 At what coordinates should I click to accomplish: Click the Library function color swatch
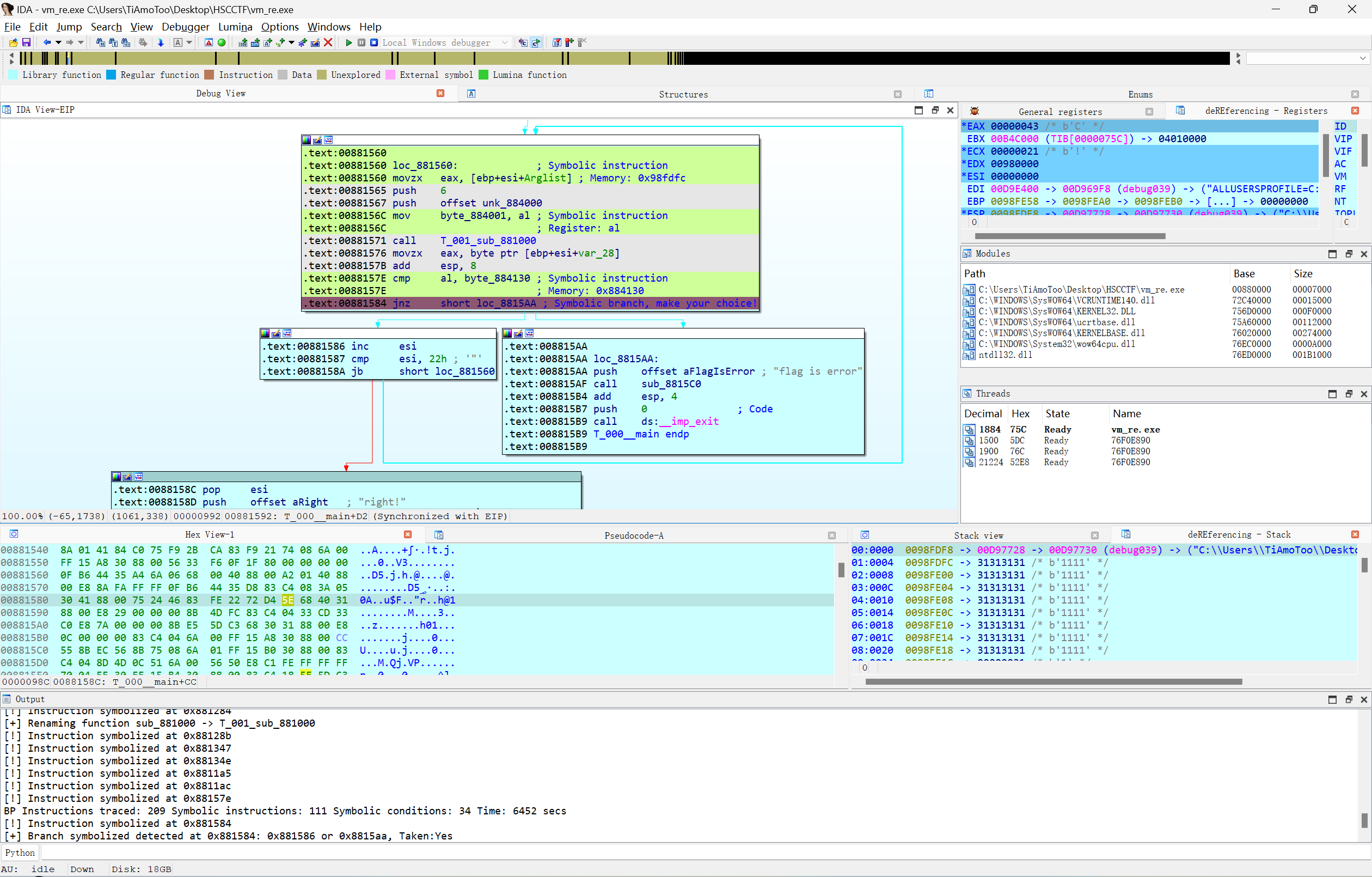pos(13,75)
